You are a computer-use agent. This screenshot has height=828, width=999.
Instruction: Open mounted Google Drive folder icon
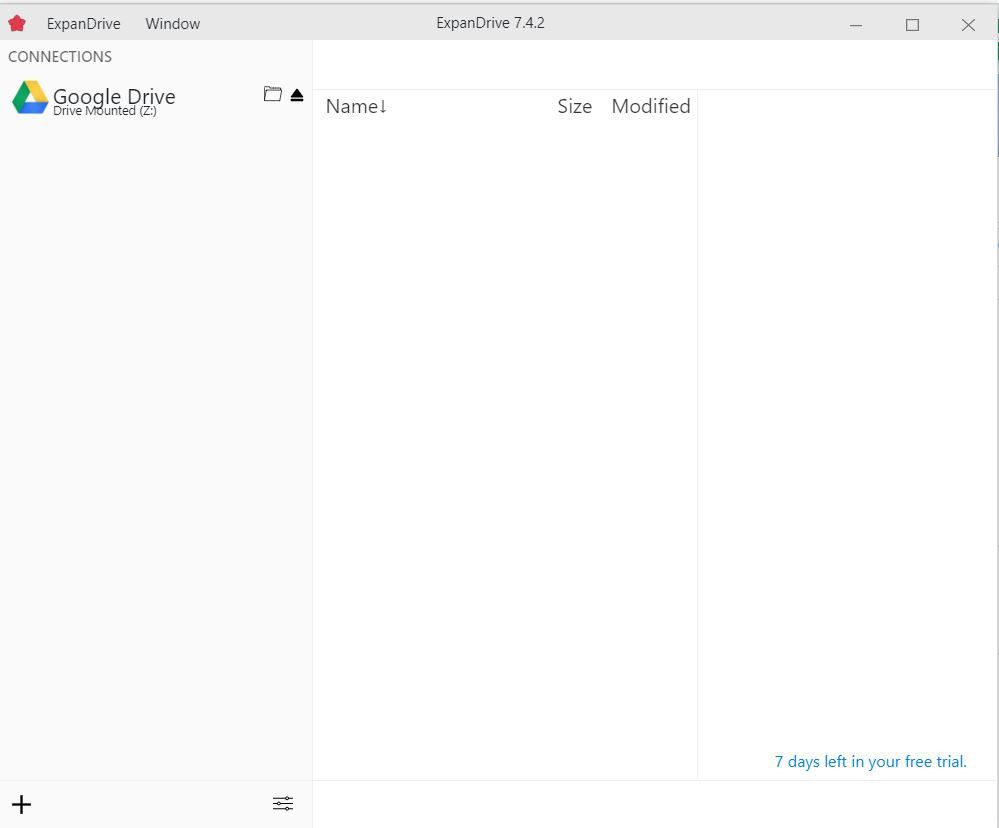coord(273,94)
